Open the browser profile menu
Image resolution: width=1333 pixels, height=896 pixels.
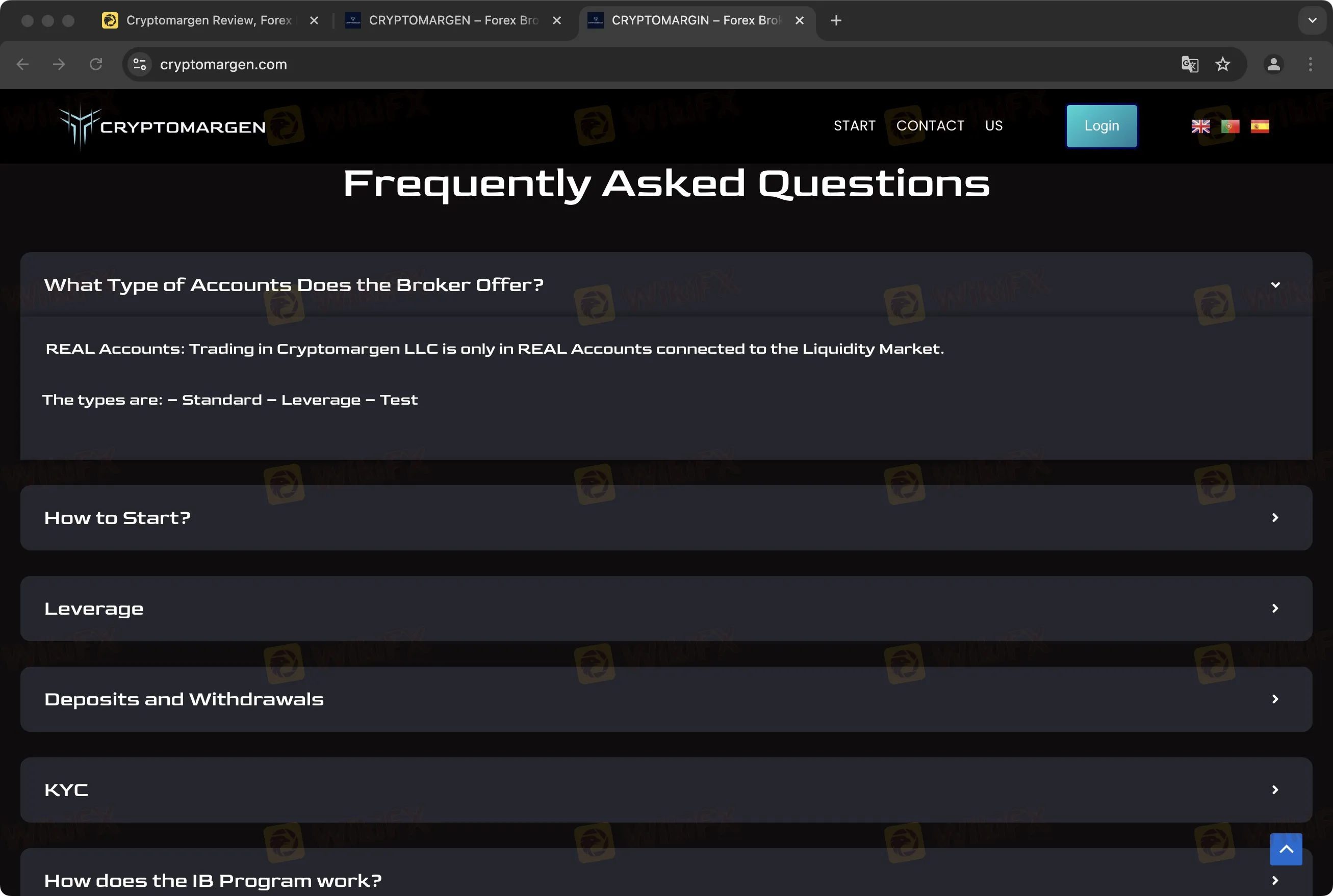pyautogui.click(x=1273, y=64)
